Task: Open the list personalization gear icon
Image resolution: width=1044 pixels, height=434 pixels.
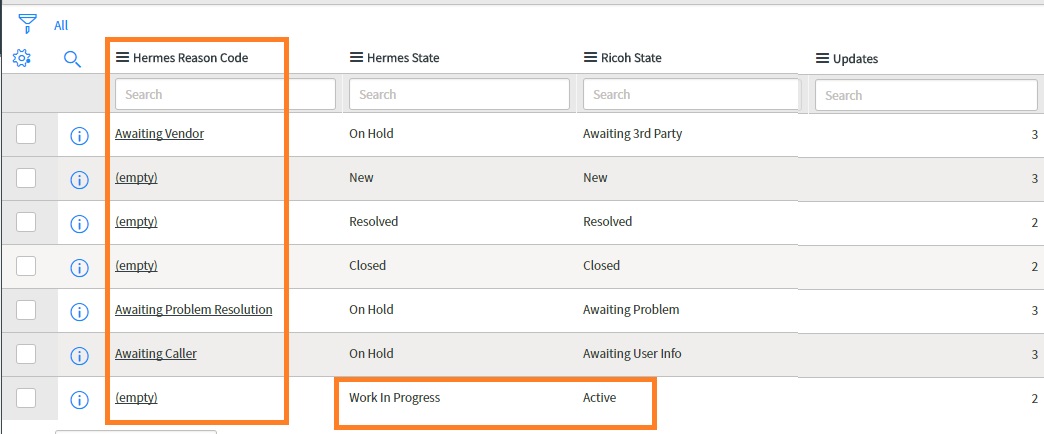Action: point(22,59)
